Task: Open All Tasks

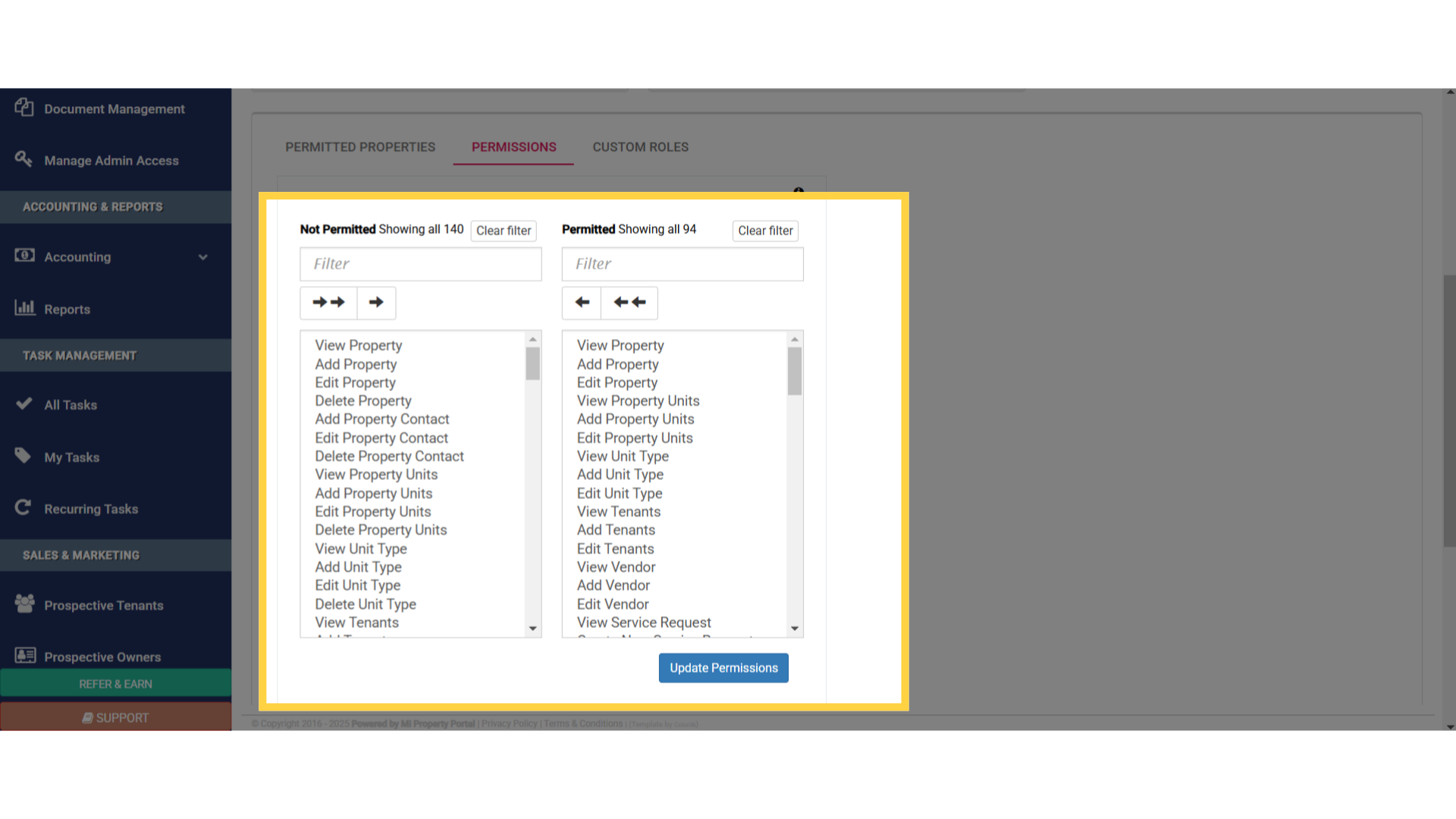Action: coord(71,404)
